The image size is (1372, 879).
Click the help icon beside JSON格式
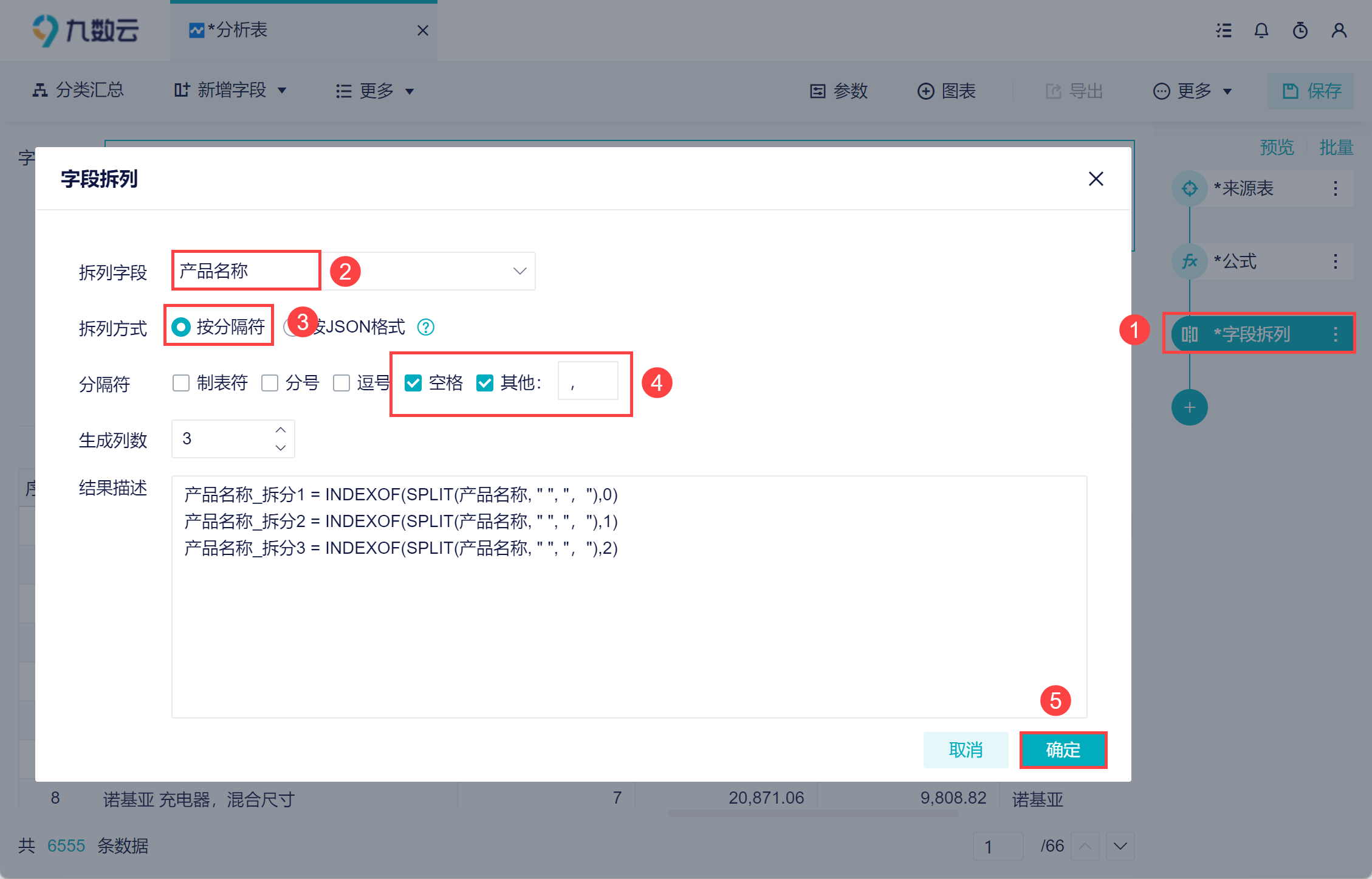click(425, 327)
